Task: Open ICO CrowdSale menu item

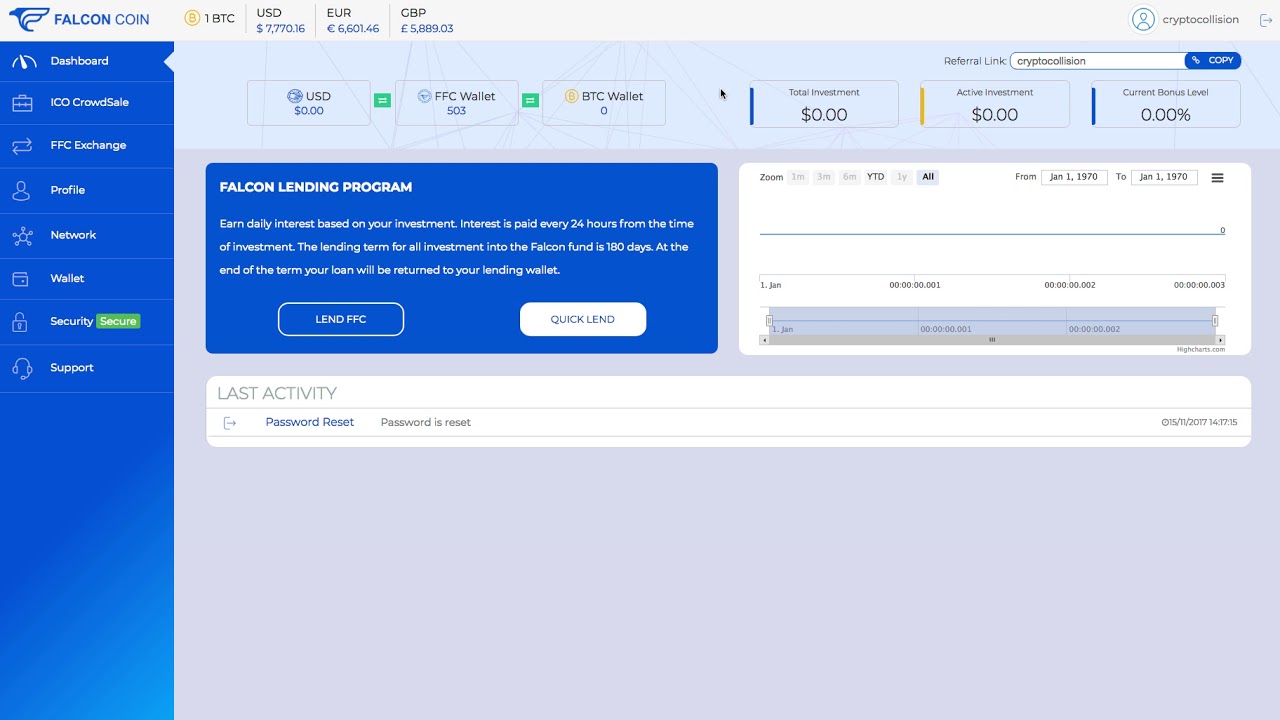Action: (87, 102)
